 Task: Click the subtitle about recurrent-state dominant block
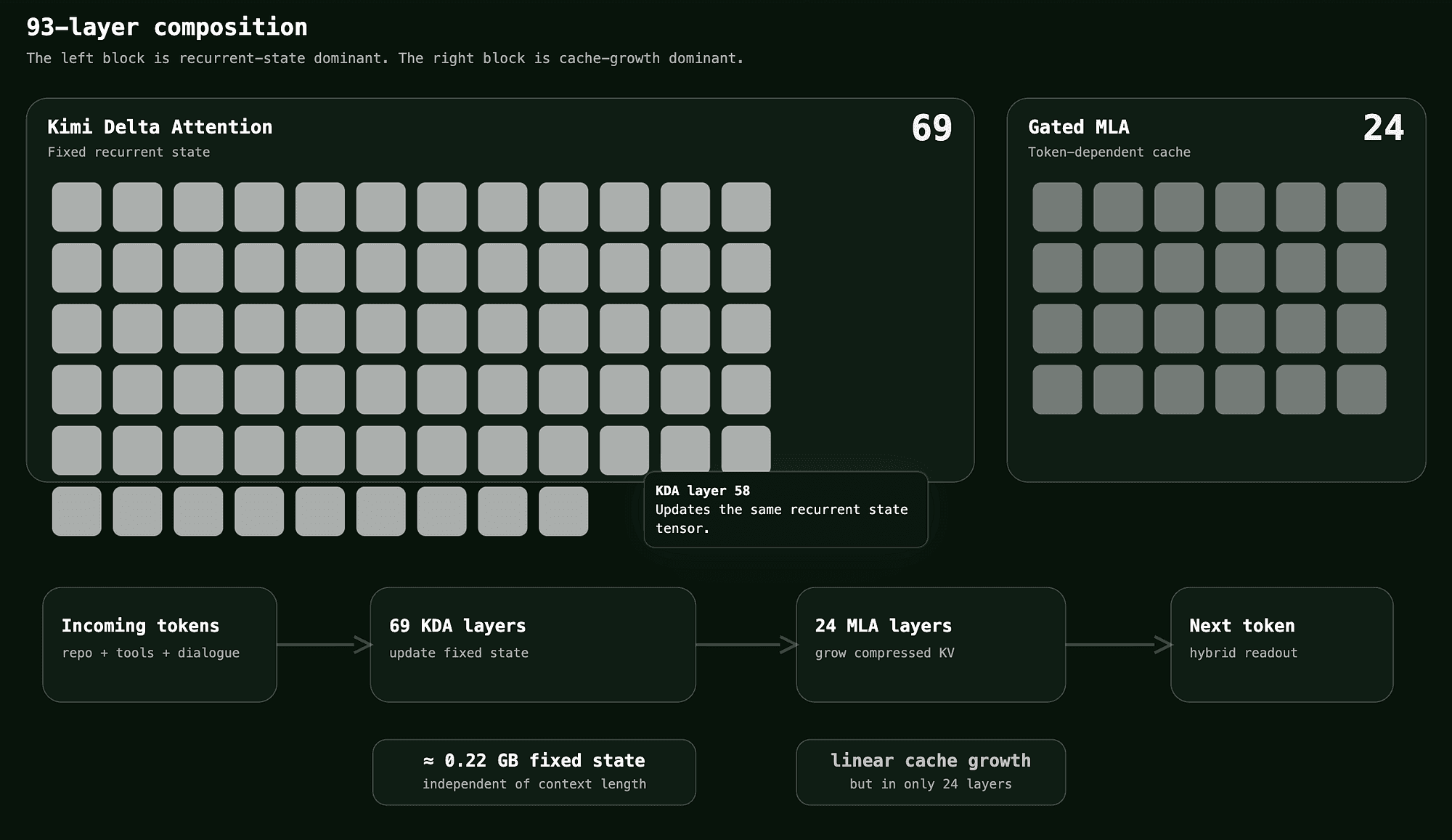point(385,58)
